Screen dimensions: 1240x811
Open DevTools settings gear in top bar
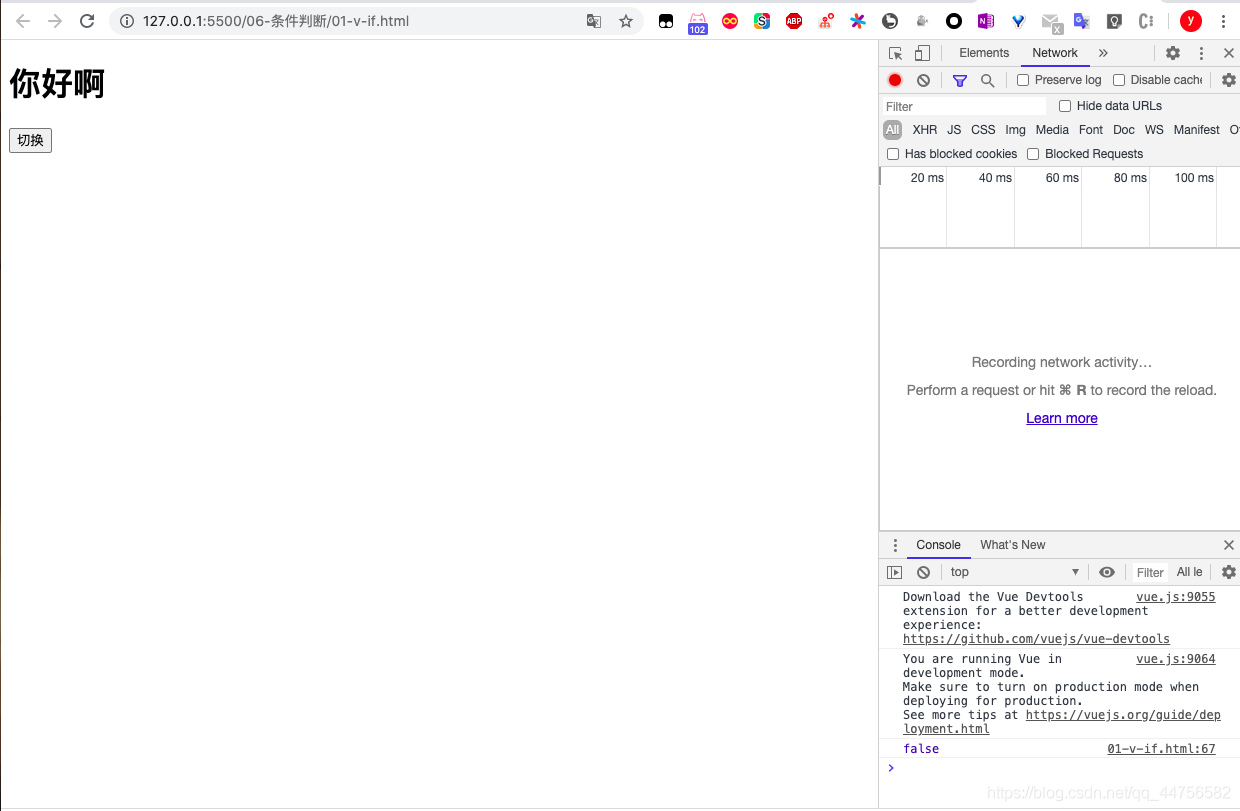click(x=1173, y=53)
